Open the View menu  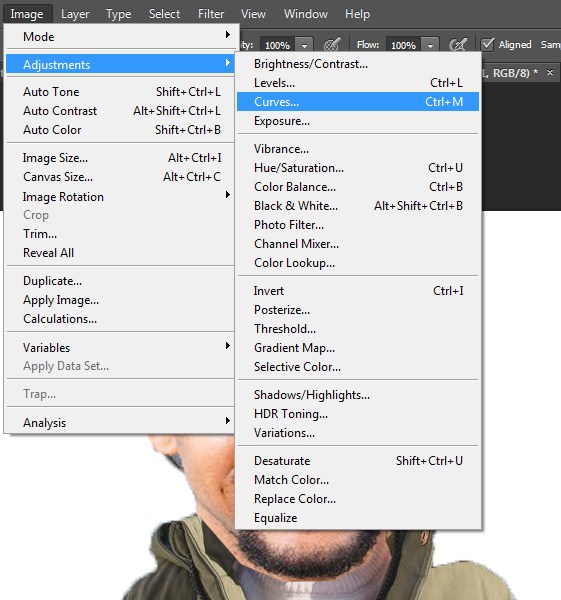point(253,14)
